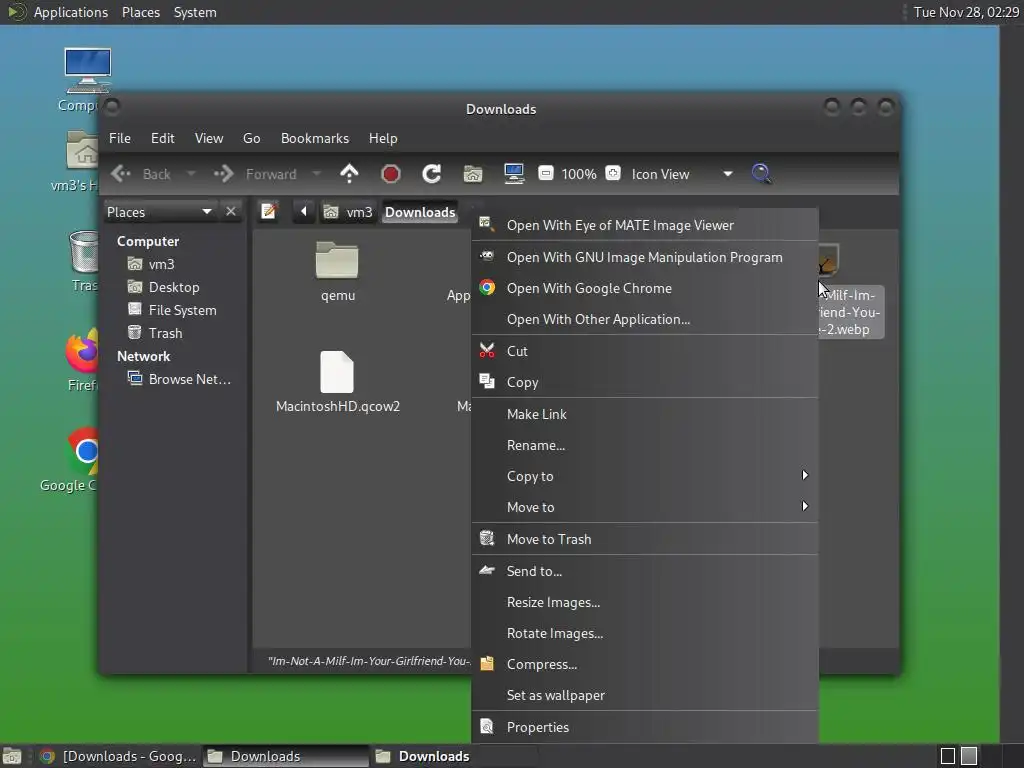This screenshot has height=768, width=1024.
Task: Switch to second workspace in pager
Action: coord(969,756)
